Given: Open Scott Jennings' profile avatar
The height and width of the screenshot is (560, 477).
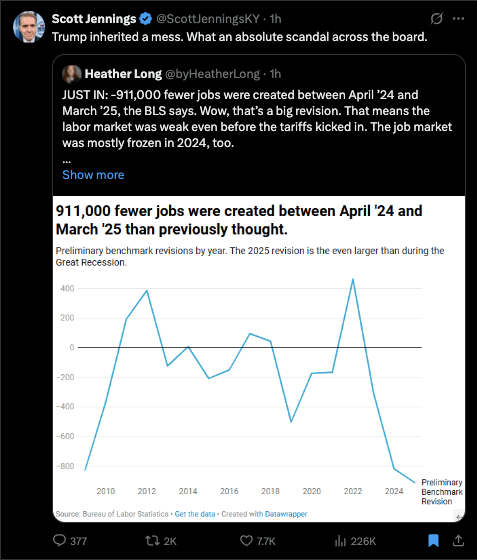Looking at the screenshot, I should pyautogui.click(x=29, y=27).
